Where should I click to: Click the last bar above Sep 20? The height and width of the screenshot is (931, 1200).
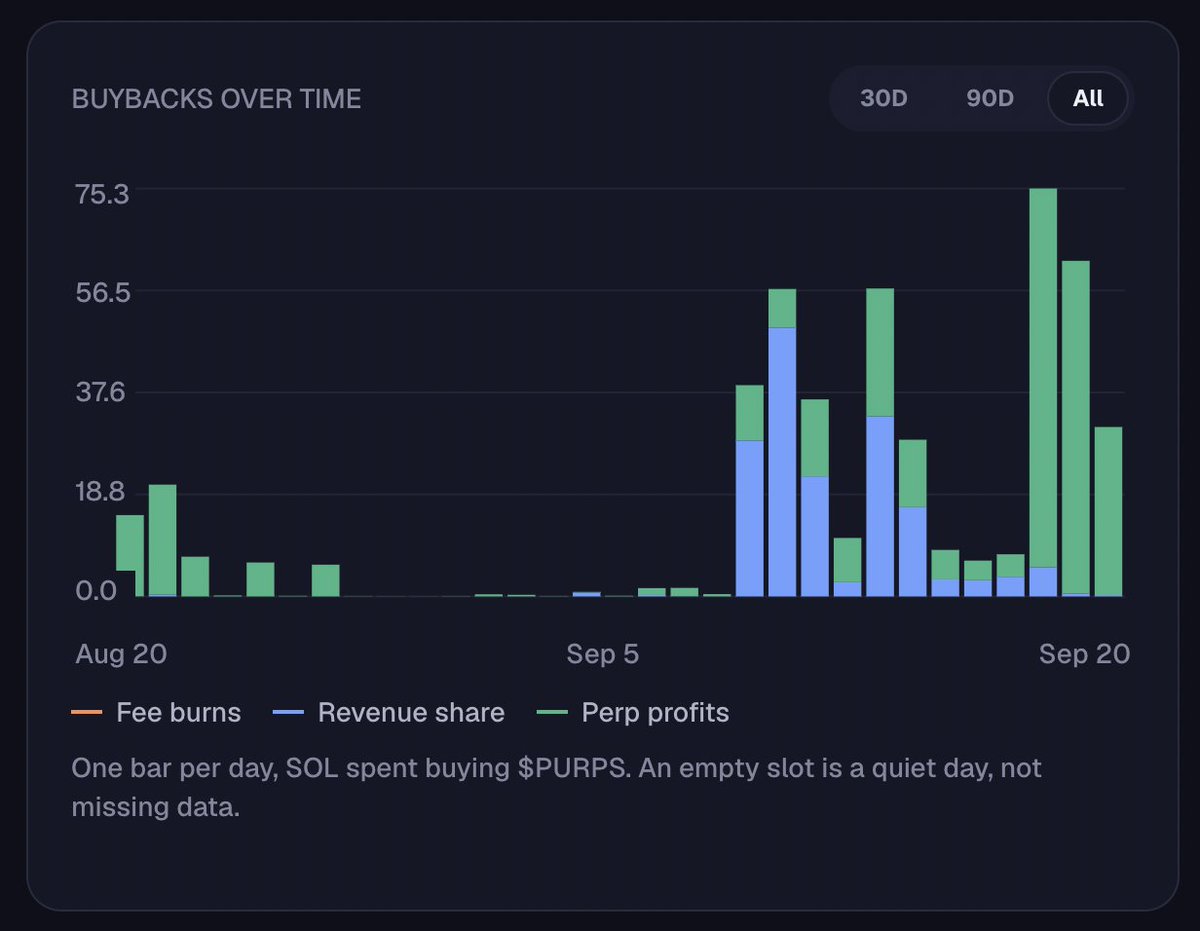tap(1108, 511)
